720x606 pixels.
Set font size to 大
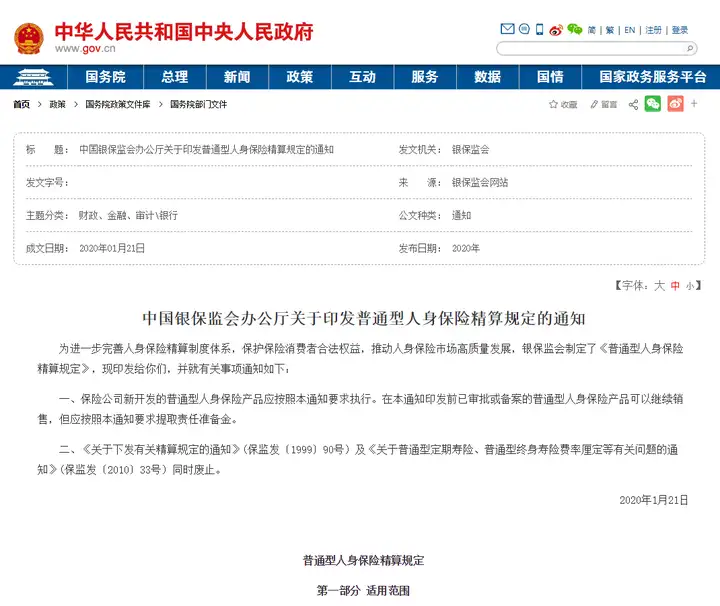tap(659, 285)
